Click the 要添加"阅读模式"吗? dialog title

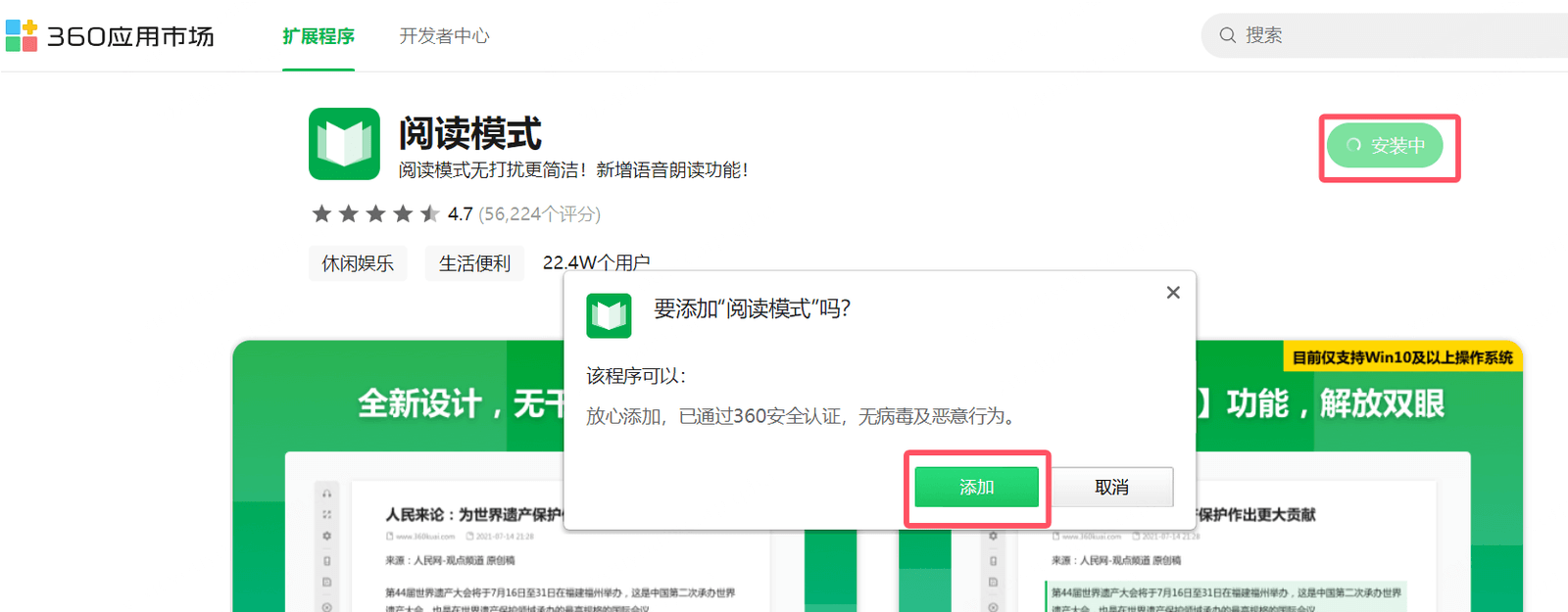coord(753,308)
